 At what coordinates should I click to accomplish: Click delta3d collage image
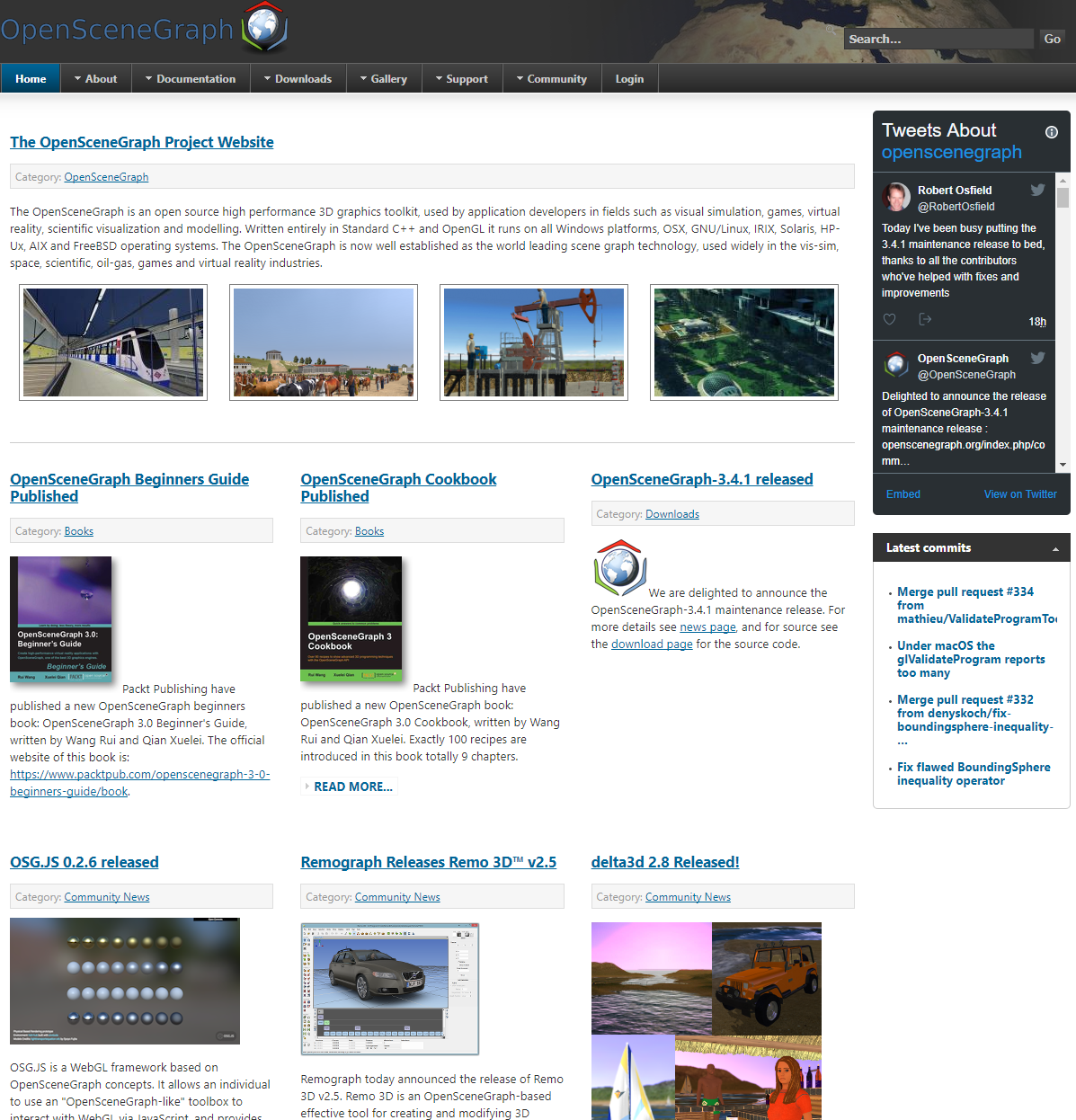(707, 1021)
